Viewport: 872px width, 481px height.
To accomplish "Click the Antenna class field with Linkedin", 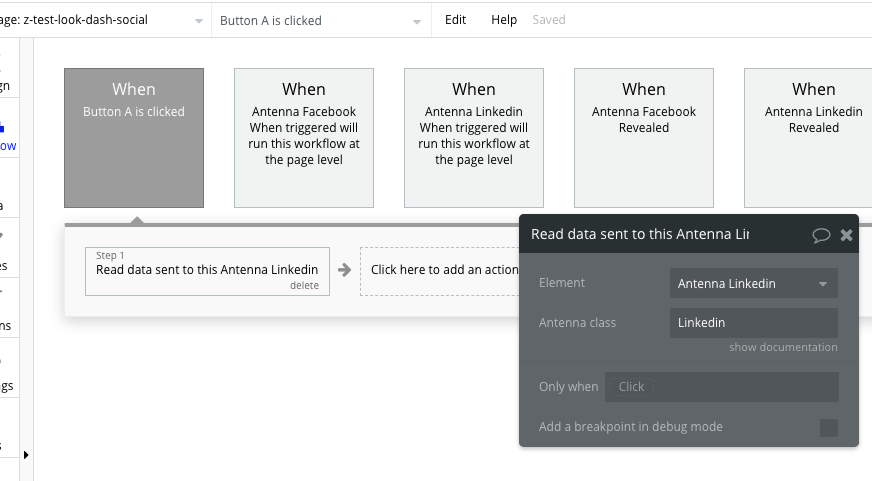I will (753, 323).
